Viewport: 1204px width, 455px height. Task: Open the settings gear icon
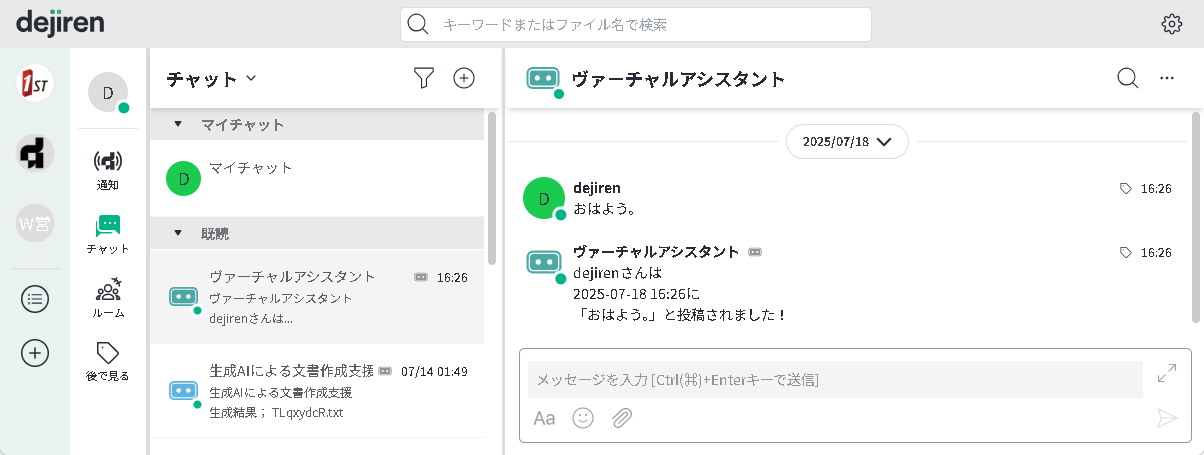coord(1171,25)
